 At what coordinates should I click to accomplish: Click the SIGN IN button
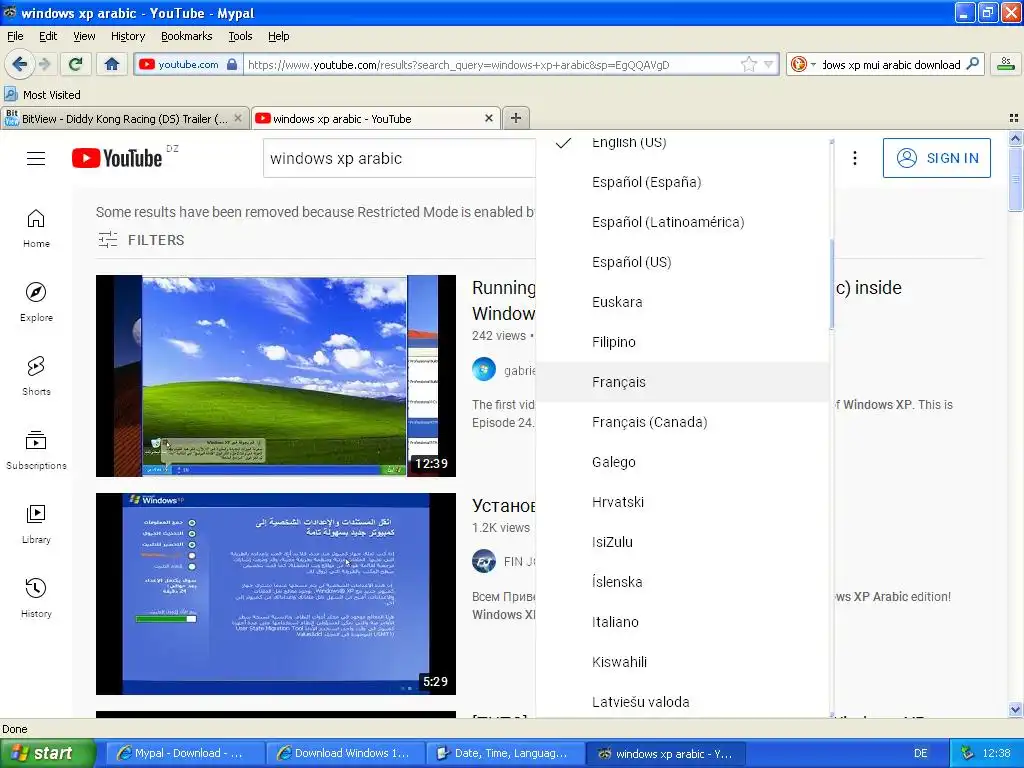[x=936, y=158]
